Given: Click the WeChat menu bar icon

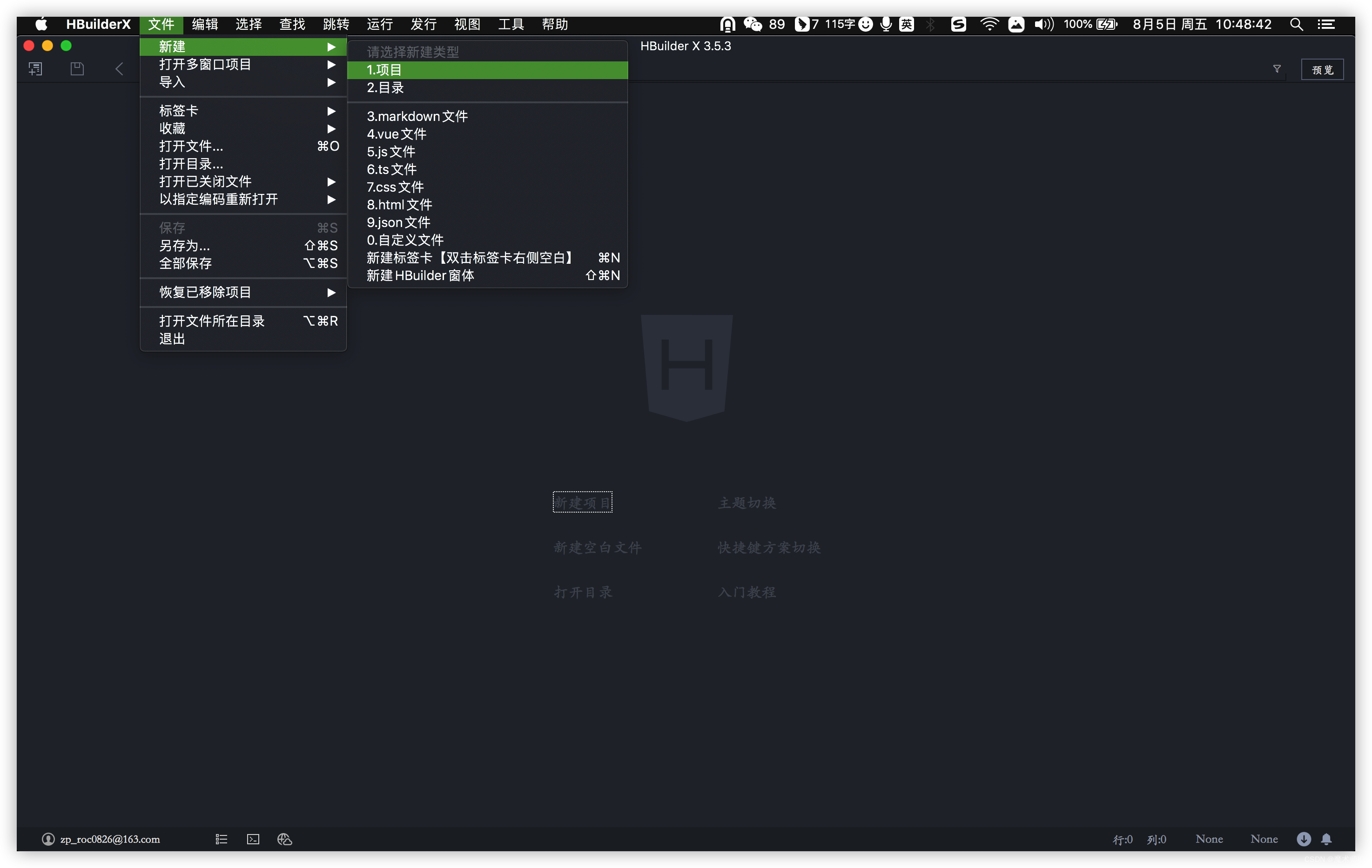Looking at the screenshot, I should click(x=752, y=24).
